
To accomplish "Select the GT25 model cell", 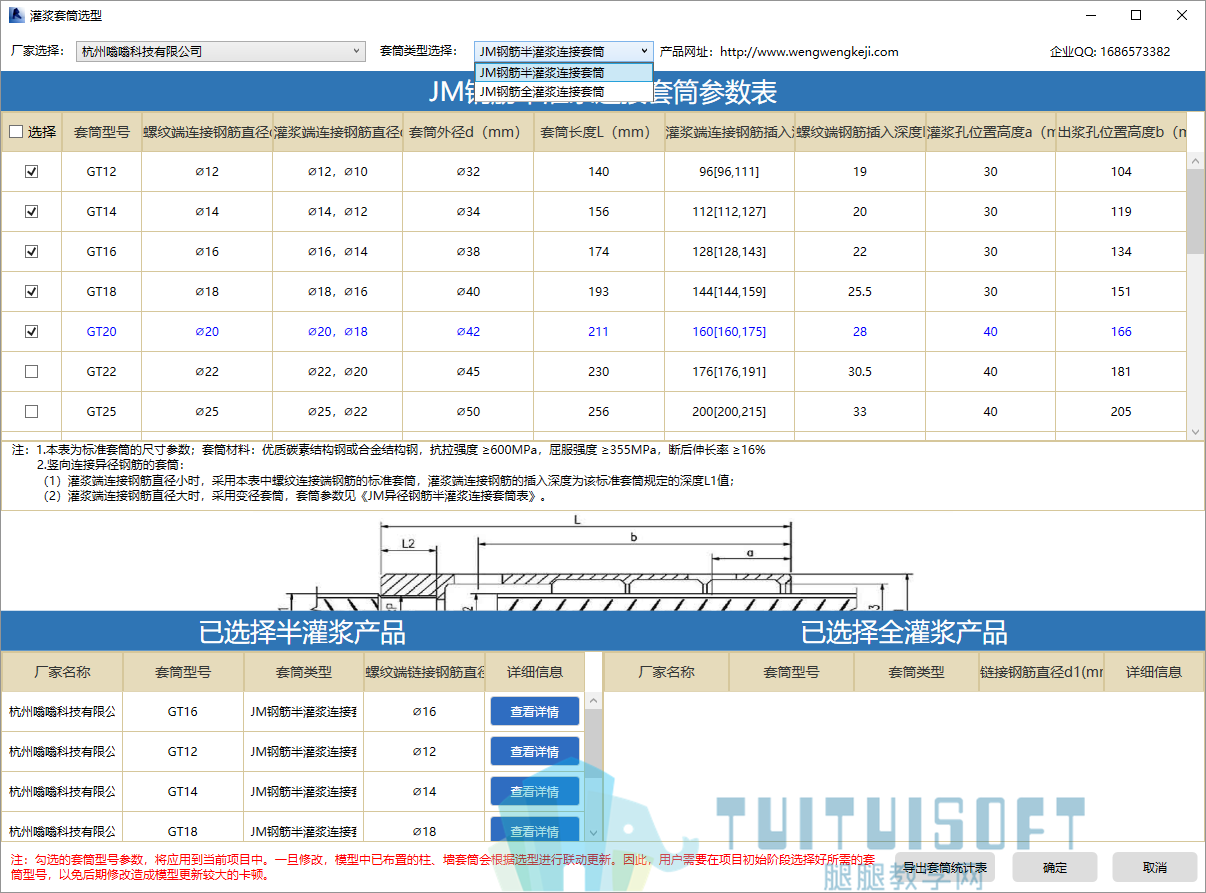I will [x=101, y=412].
